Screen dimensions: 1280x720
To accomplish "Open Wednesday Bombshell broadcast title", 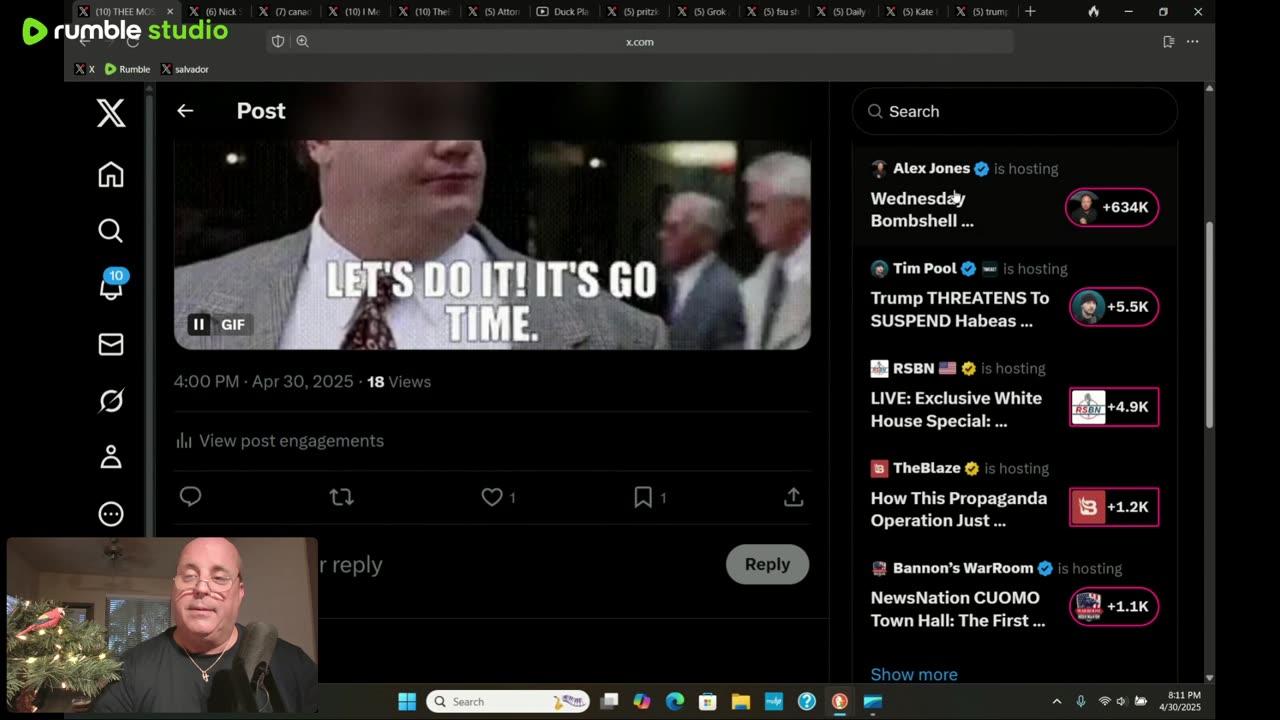I will click(922, 210).
